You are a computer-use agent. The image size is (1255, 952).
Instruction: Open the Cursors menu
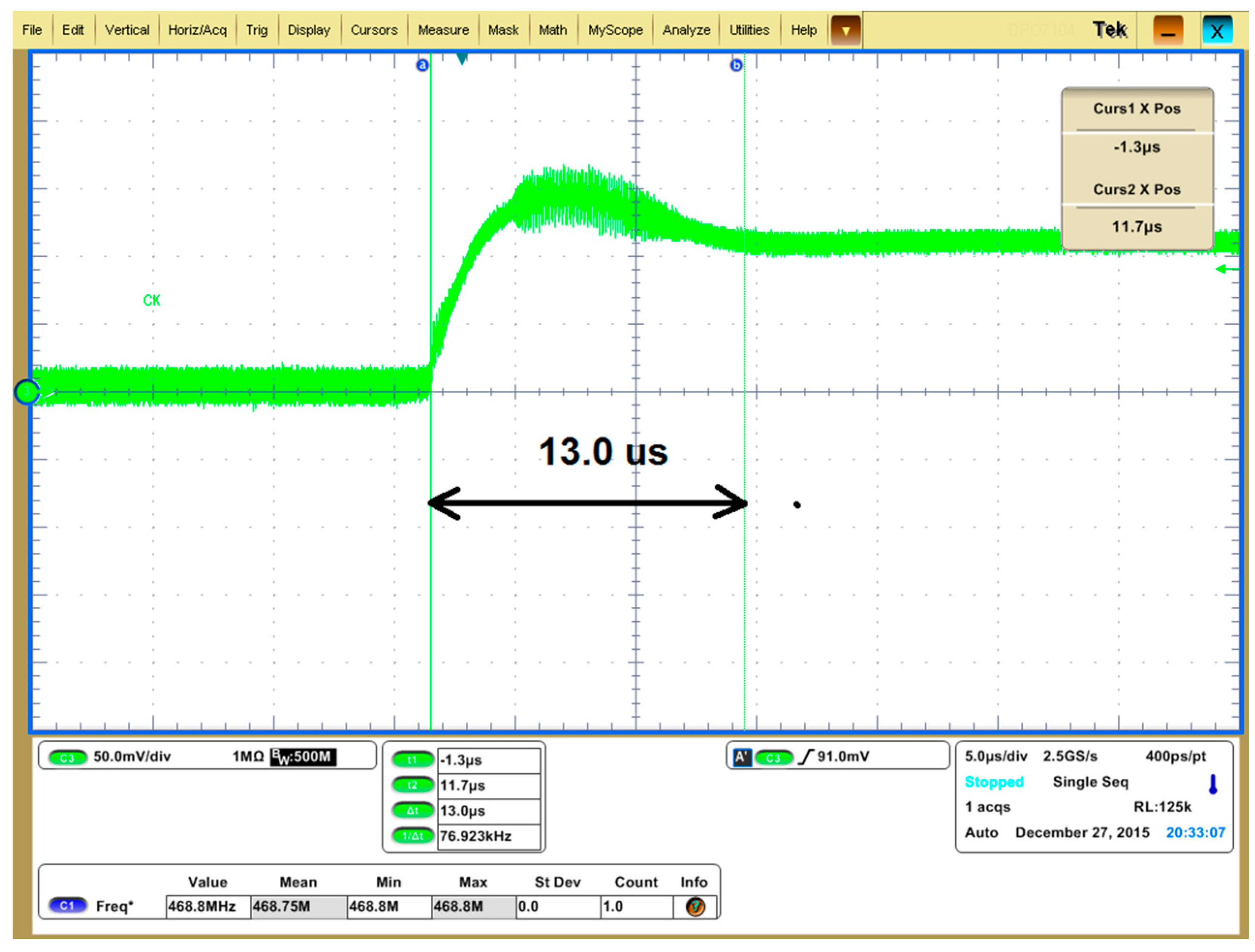[374, 30]
